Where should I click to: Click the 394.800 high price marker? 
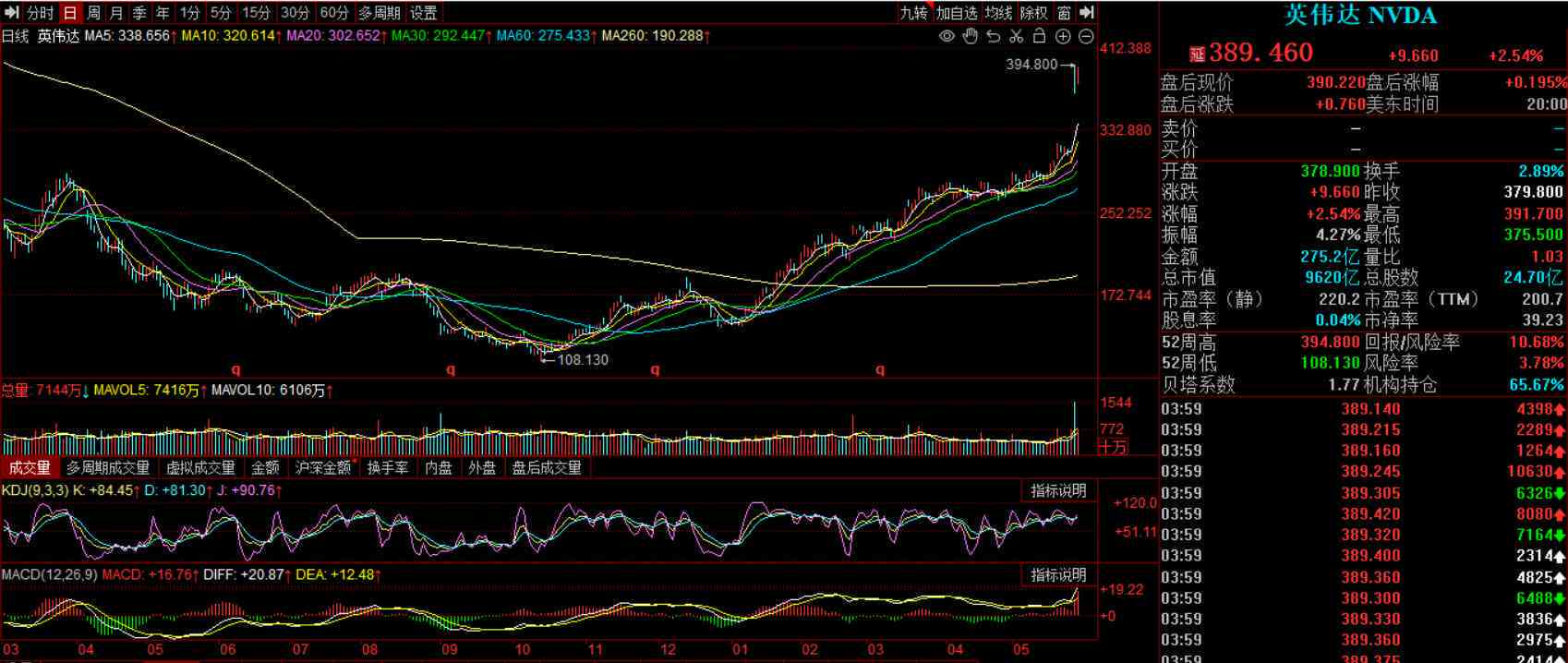(x=1031, y=65)
